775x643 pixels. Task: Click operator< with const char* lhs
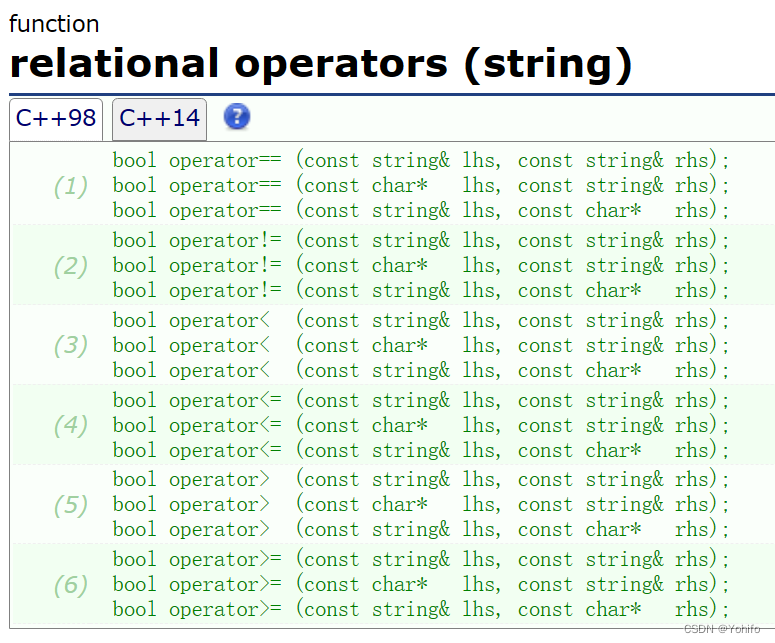coord(421,345)
